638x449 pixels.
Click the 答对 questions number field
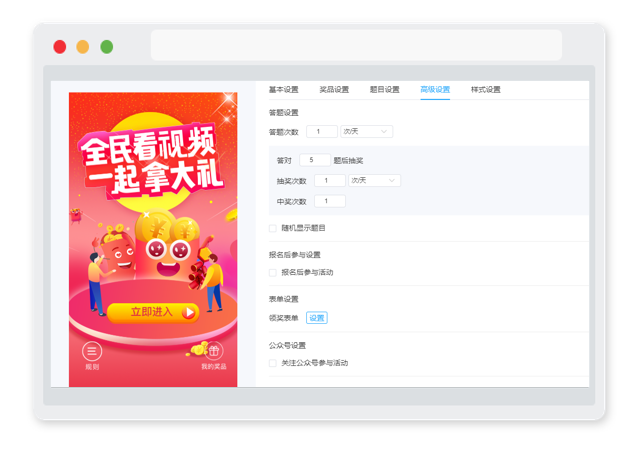tap(315, 160)
